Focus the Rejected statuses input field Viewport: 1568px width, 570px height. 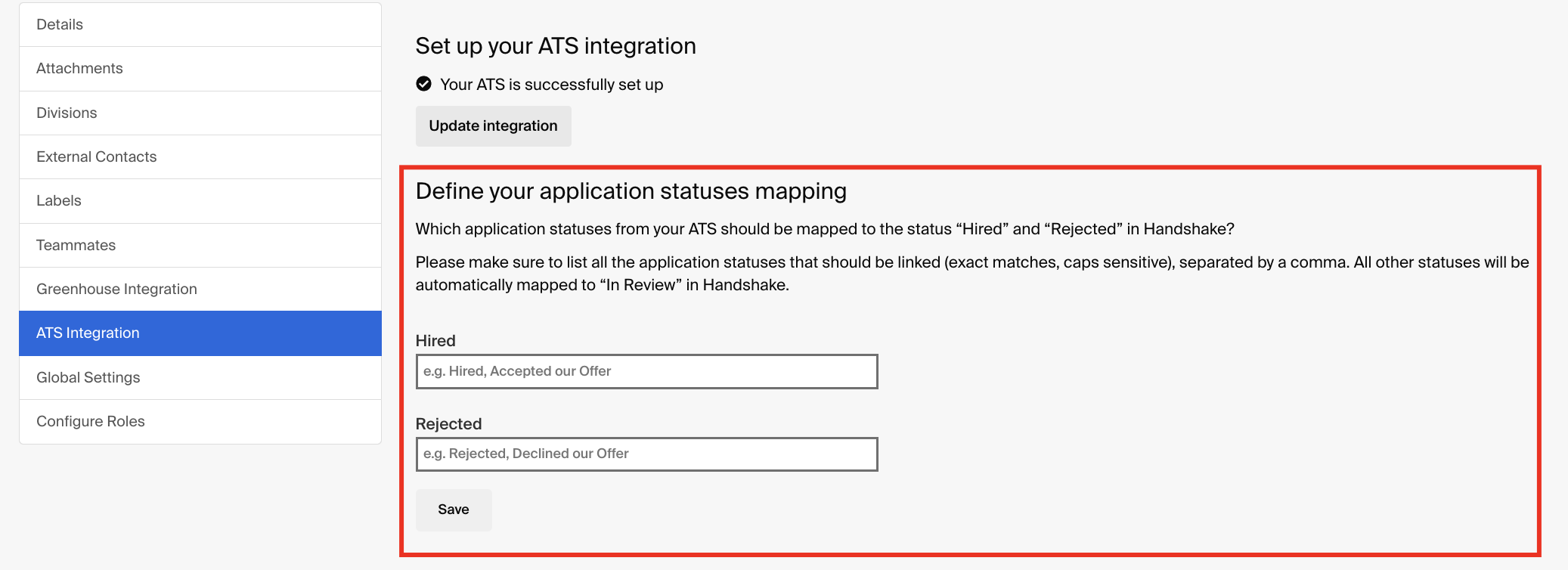pos(646,454)
